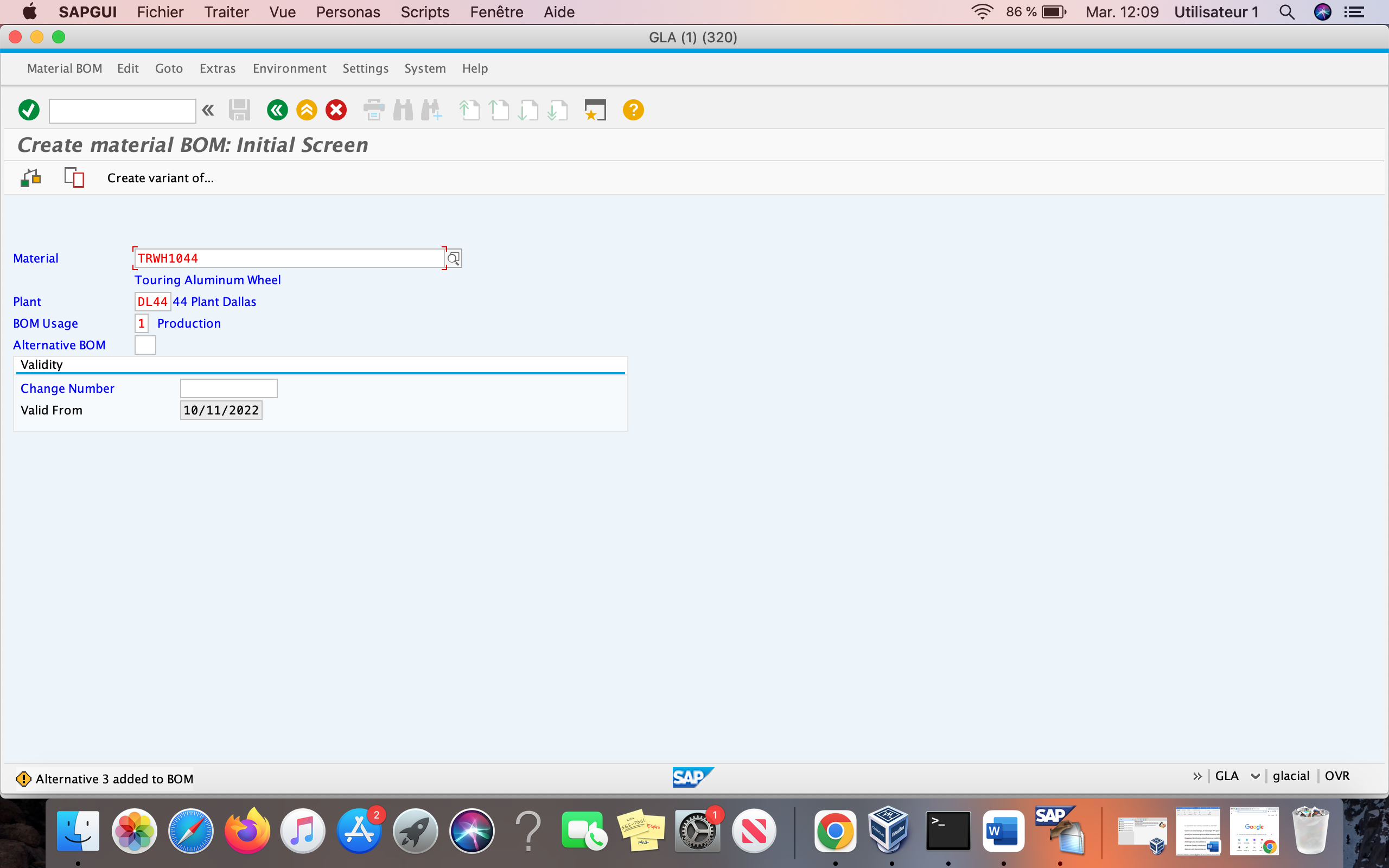Click the Find Next binoculars-plus icon

pyautogui.click(x=432, y=110)
